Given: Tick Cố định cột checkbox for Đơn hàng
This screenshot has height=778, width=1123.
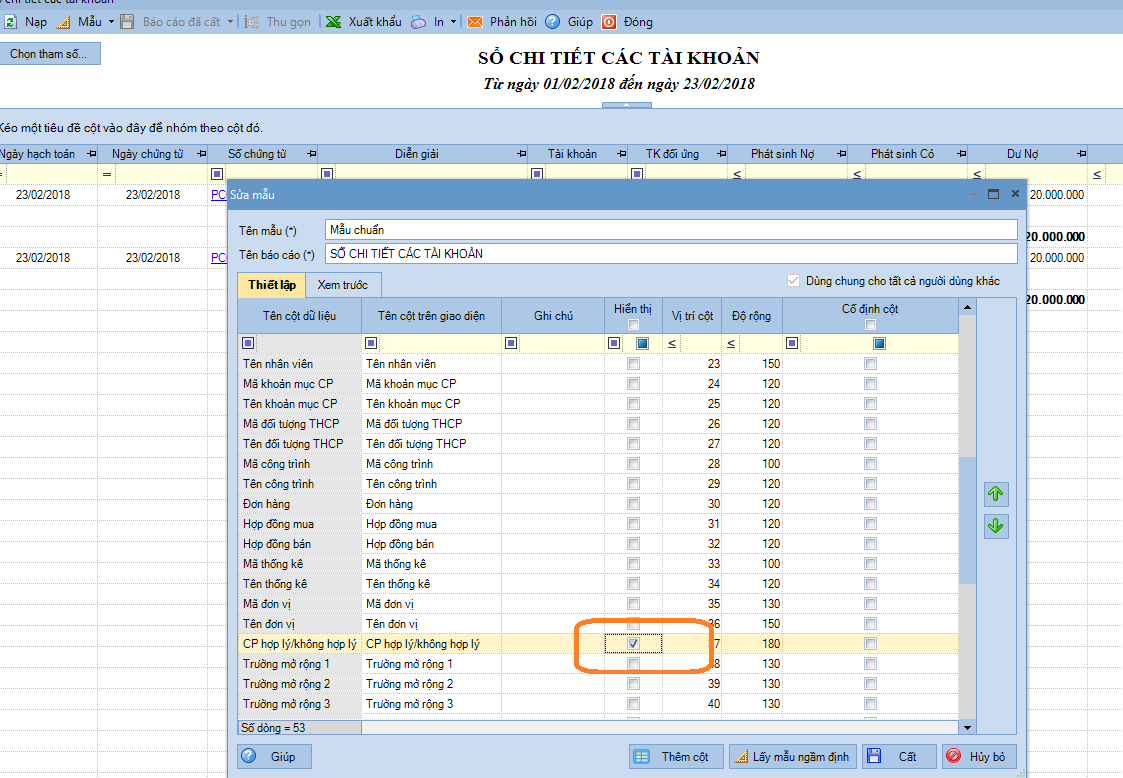Looking at the screenshot, I should pos(870,504).
